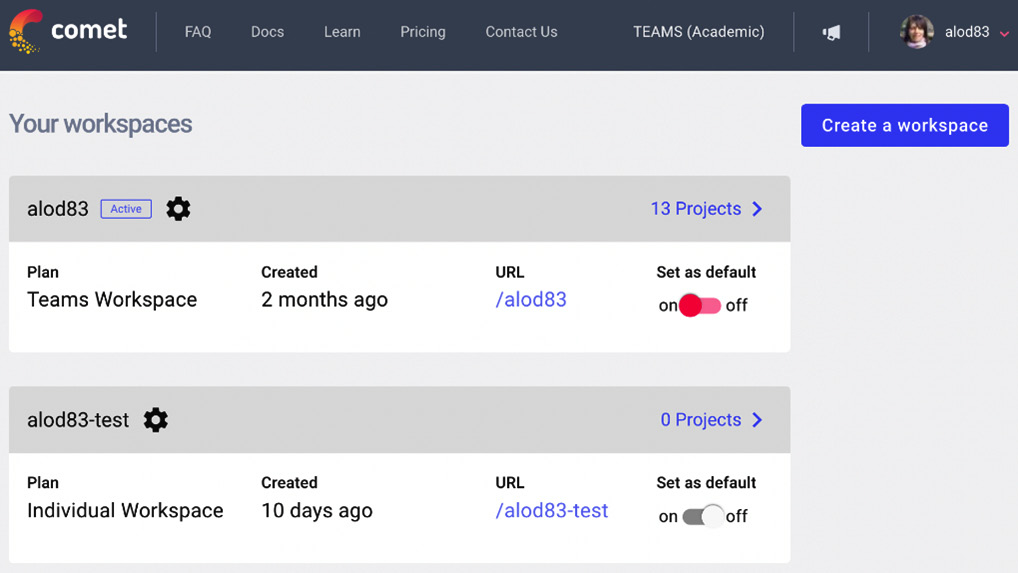
Task: Select 'Individual Workspace' plan text
Action: [125, 510]
